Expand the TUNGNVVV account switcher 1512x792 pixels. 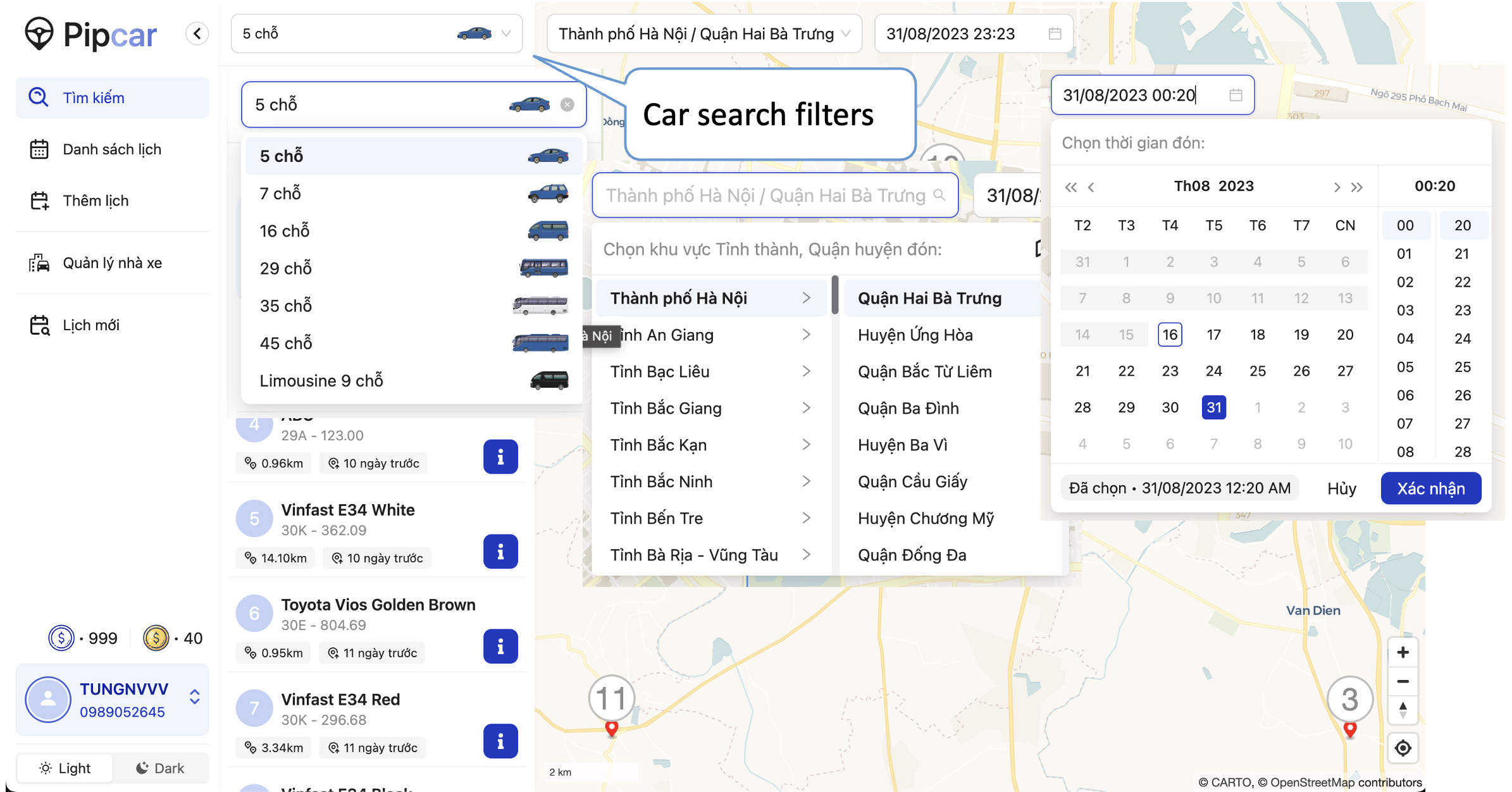pos(195,697)
